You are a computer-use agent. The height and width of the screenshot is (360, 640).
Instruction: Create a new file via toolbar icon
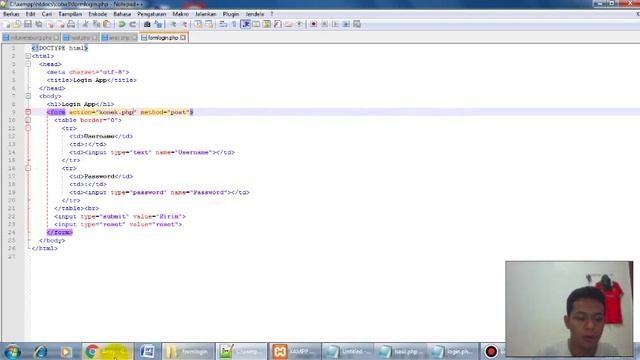[7, 24]
